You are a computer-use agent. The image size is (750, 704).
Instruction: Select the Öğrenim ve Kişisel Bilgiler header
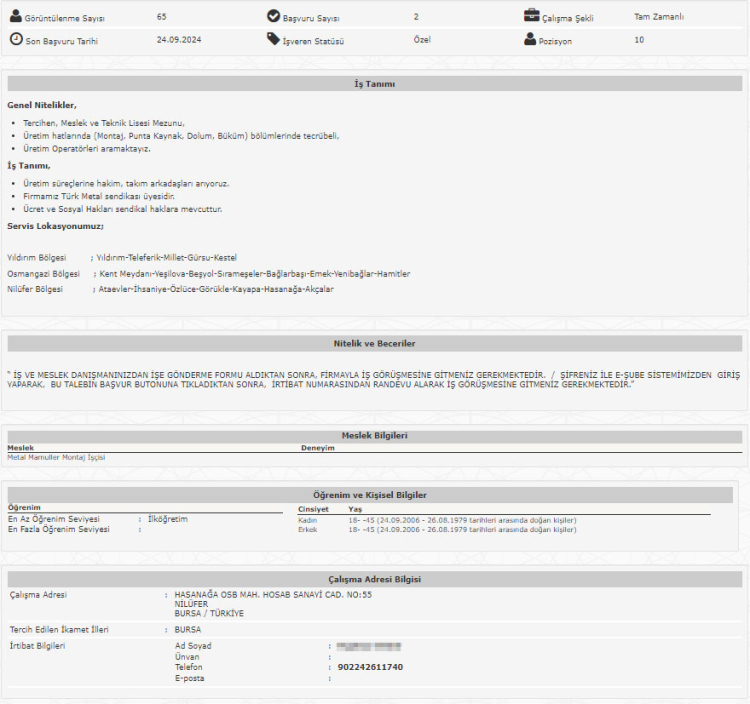coord(374,495)
